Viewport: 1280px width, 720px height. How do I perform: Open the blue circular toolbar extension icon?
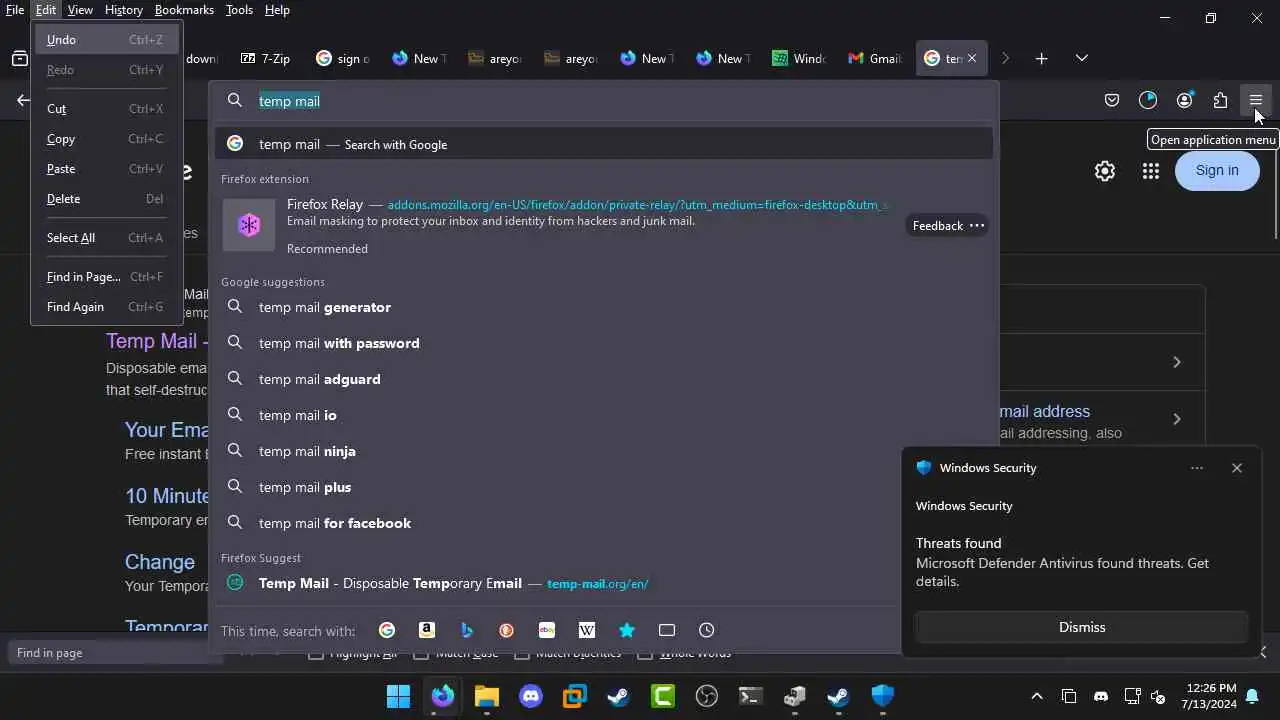[x=1148, y=100]
